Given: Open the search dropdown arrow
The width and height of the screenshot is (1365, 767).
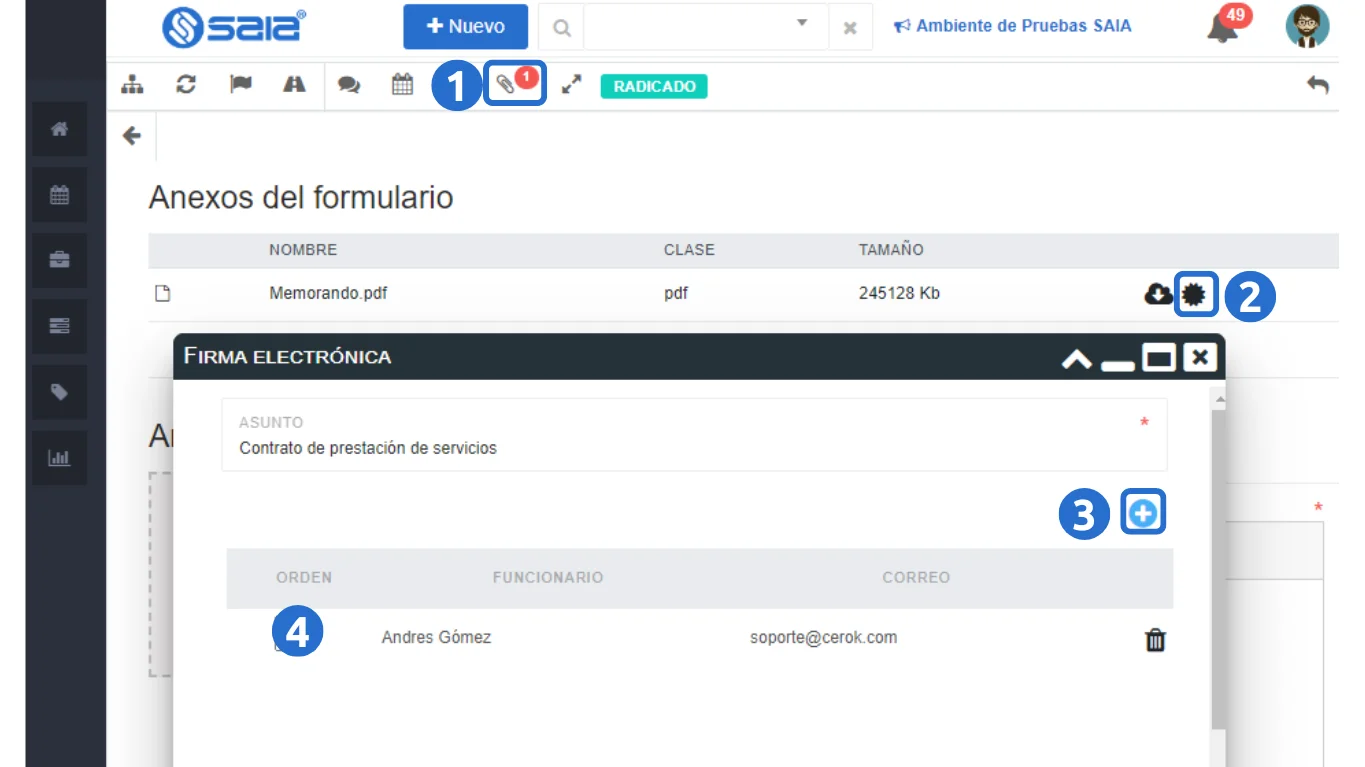Looking at the screenshot, I should [802, 24].
